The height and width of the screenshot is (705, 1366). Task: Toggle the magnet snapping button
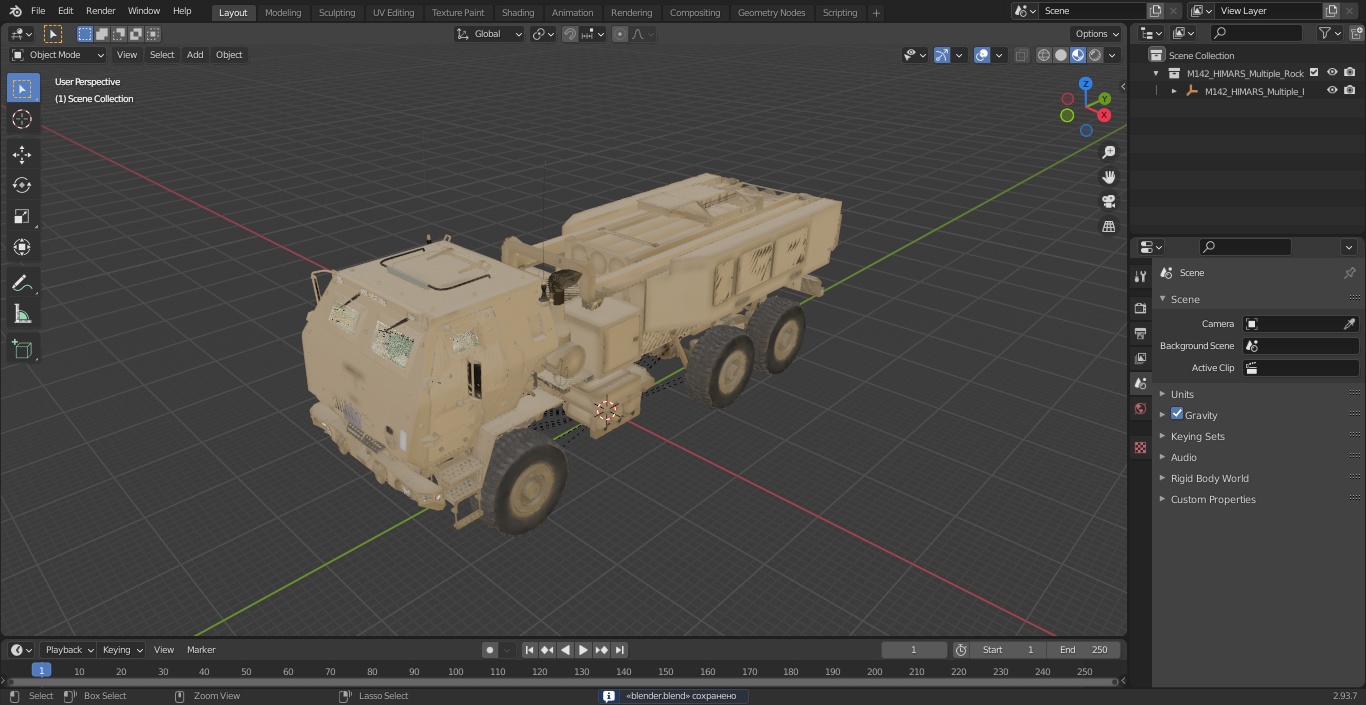569,34
